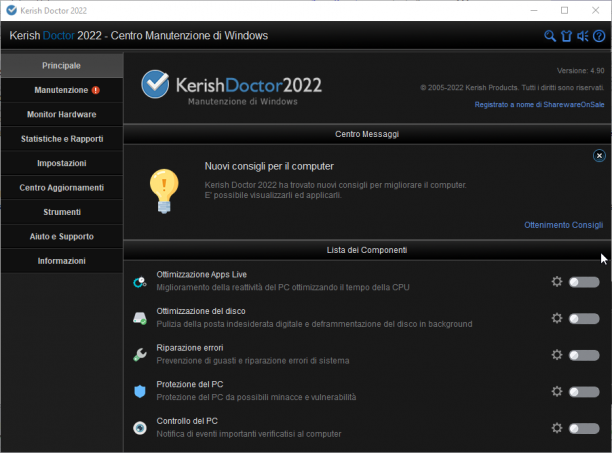The image size is (612, 453).
Task: Open help via the question mark icon
Action: pyautogui.click(x=599, y=36)
